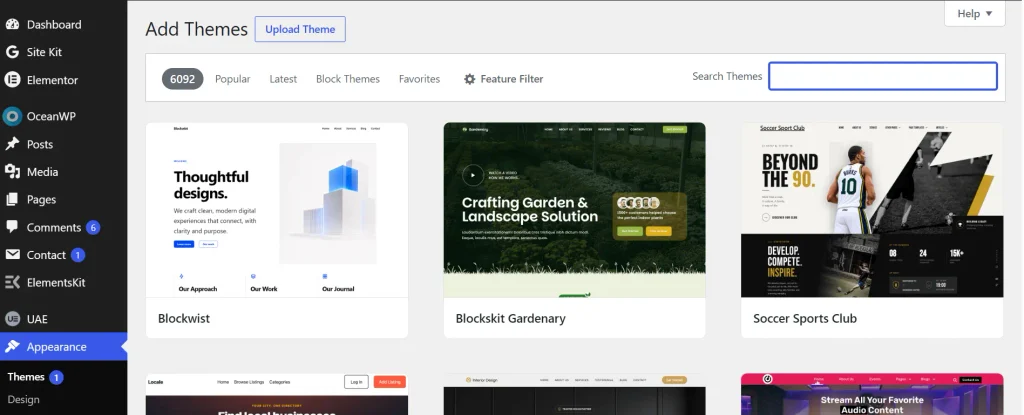The width and height of the screenshot is (1024, 415).
Task: Click the Feature Filter gear icon
Action: click(x=470, y=79)
